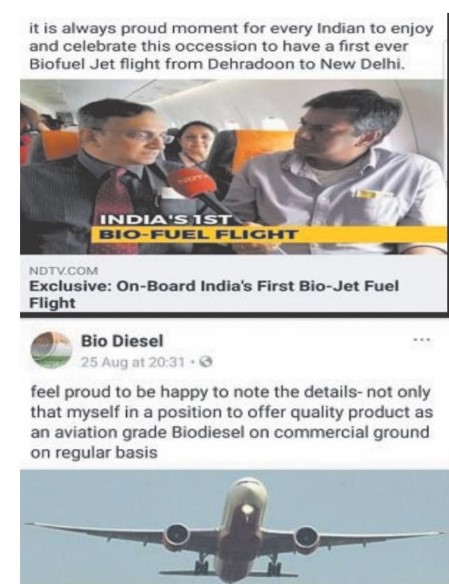The height and width of the screenshot is (584, 449).
Task: Select the 'feel proud to be happy' post text
Action: pos(231,422)
